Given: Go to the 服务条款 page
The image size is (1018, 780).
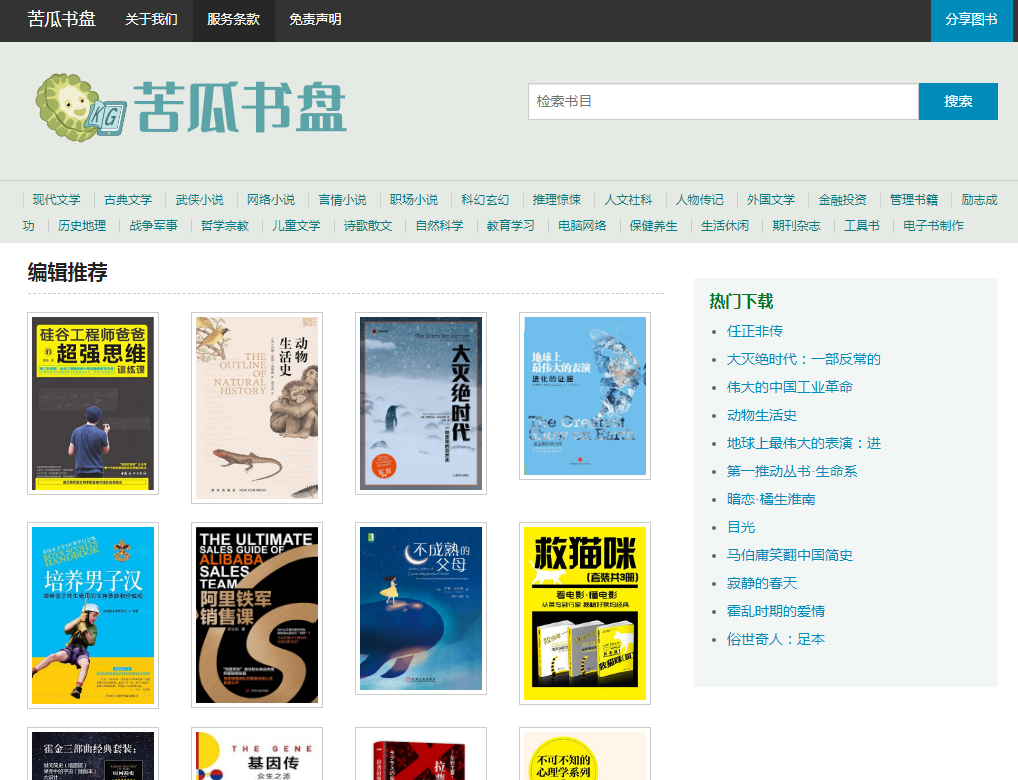Looking at the screenshot, I should pyautogui.click(x=234, y=20).
